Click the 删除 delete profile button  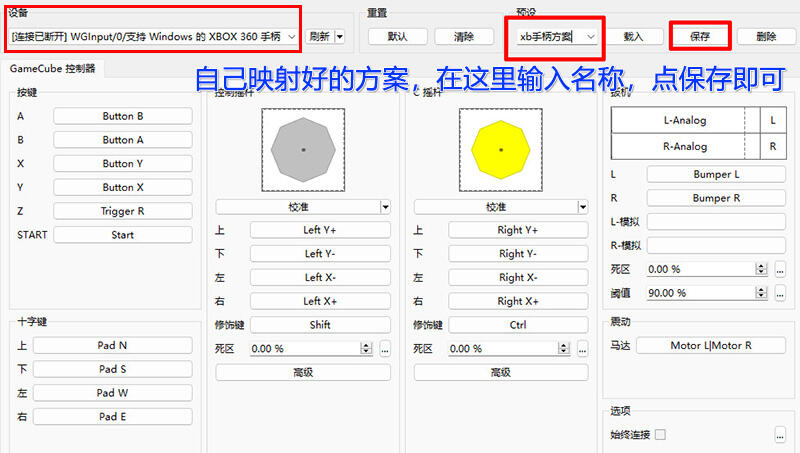tap(766, 37)
